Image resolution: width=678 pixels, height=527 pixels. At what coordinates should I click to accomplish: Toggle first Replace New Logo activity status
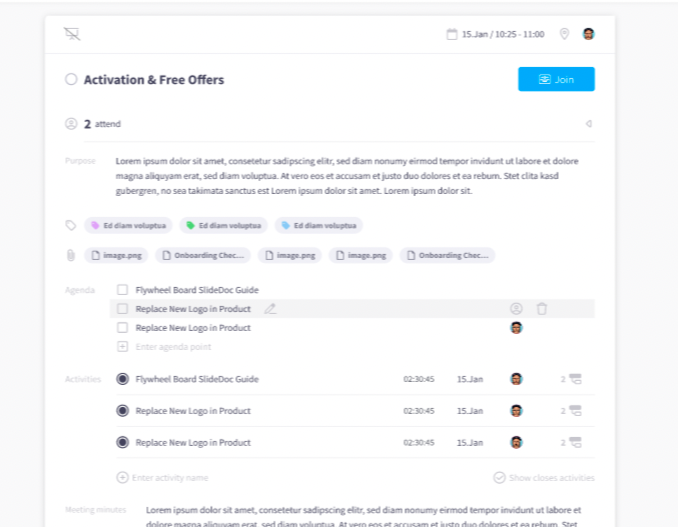(x=122, y=411)
